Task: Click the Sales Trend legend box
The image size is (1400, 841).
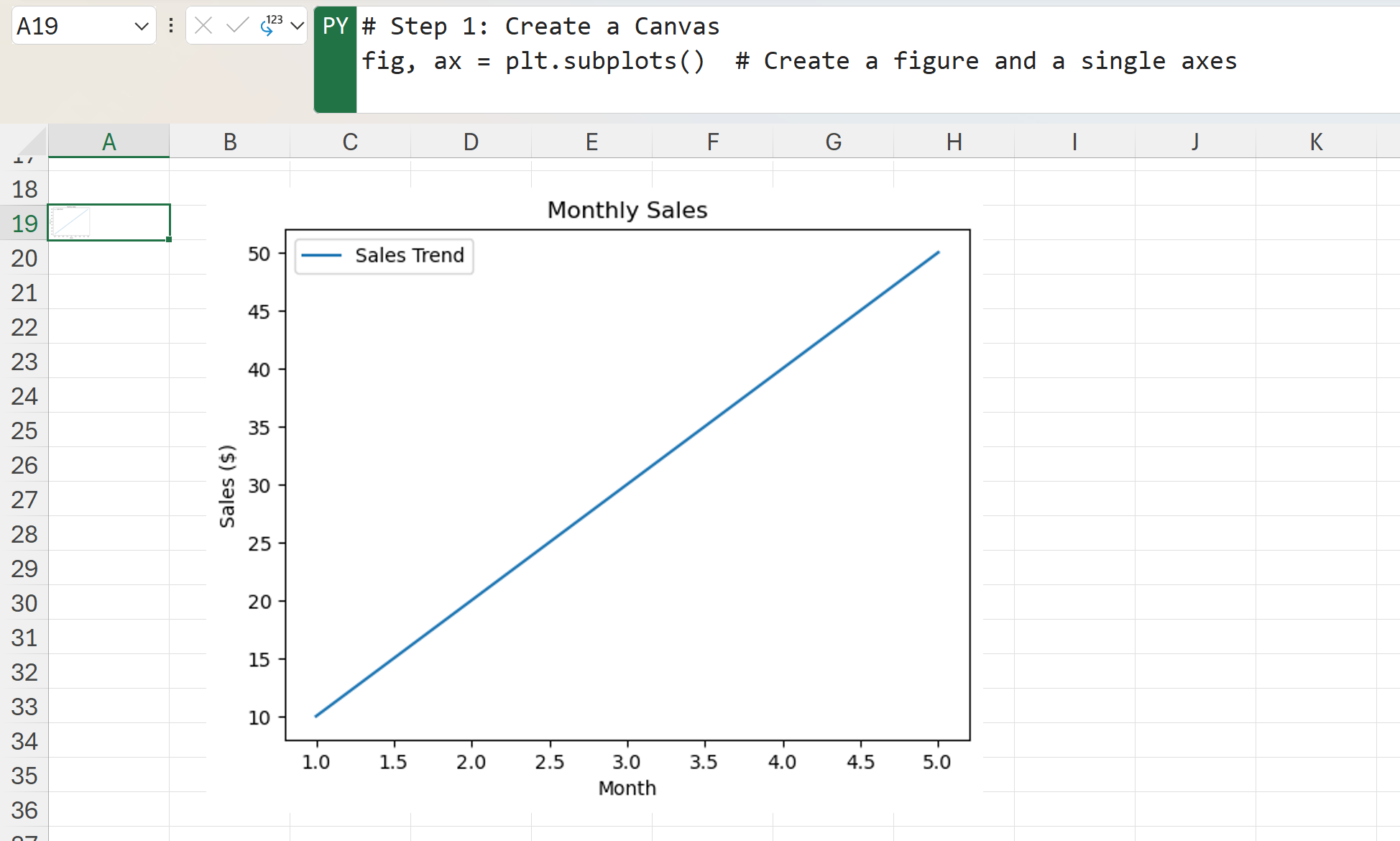Action: click(x=384, y=256)
